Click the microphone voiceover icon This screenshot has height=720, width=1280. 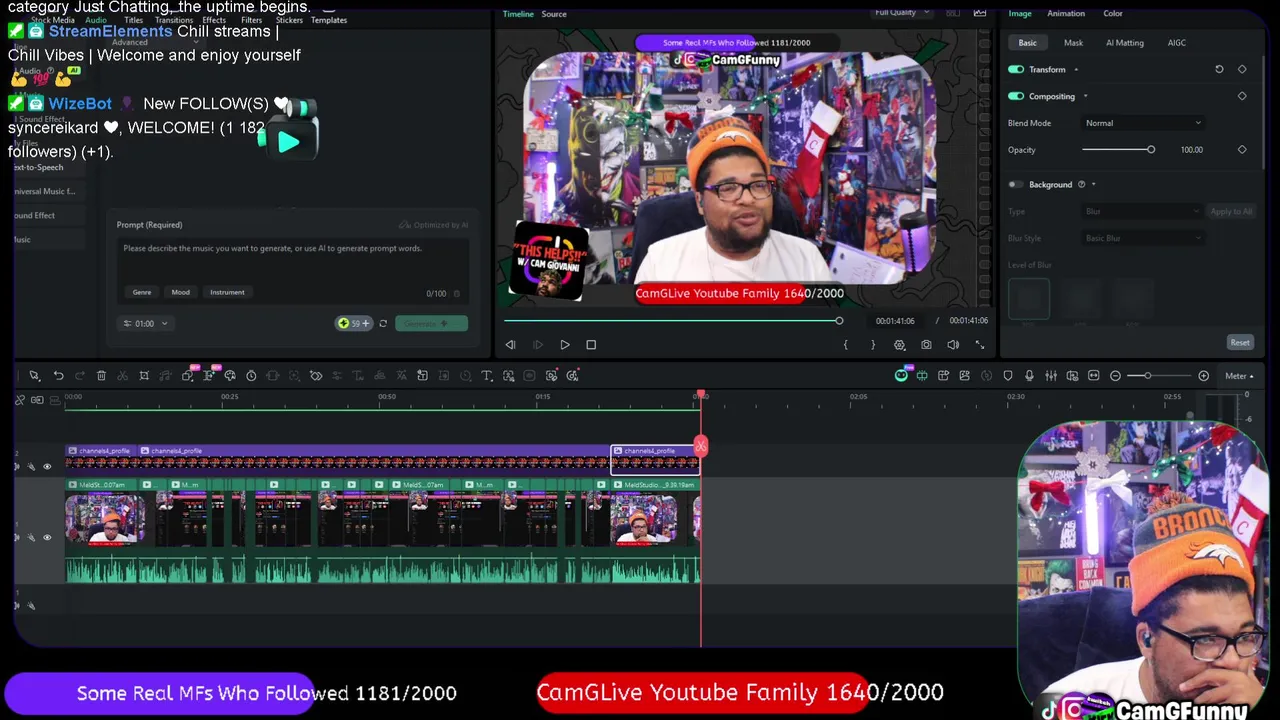coord(1029,375)
